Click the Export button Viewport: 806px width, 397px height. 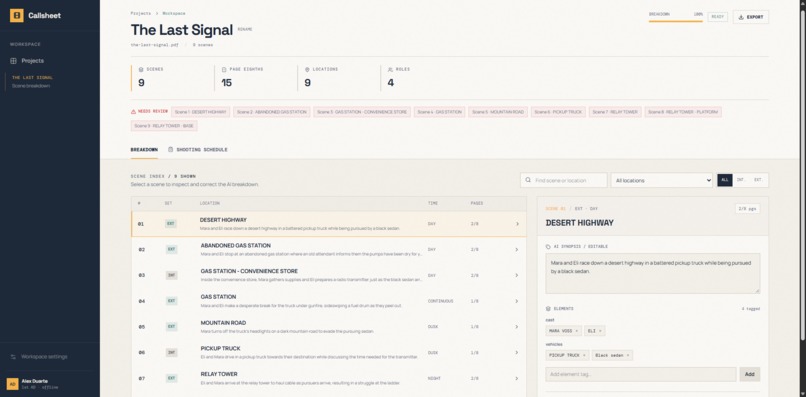(x=751, y=17)
